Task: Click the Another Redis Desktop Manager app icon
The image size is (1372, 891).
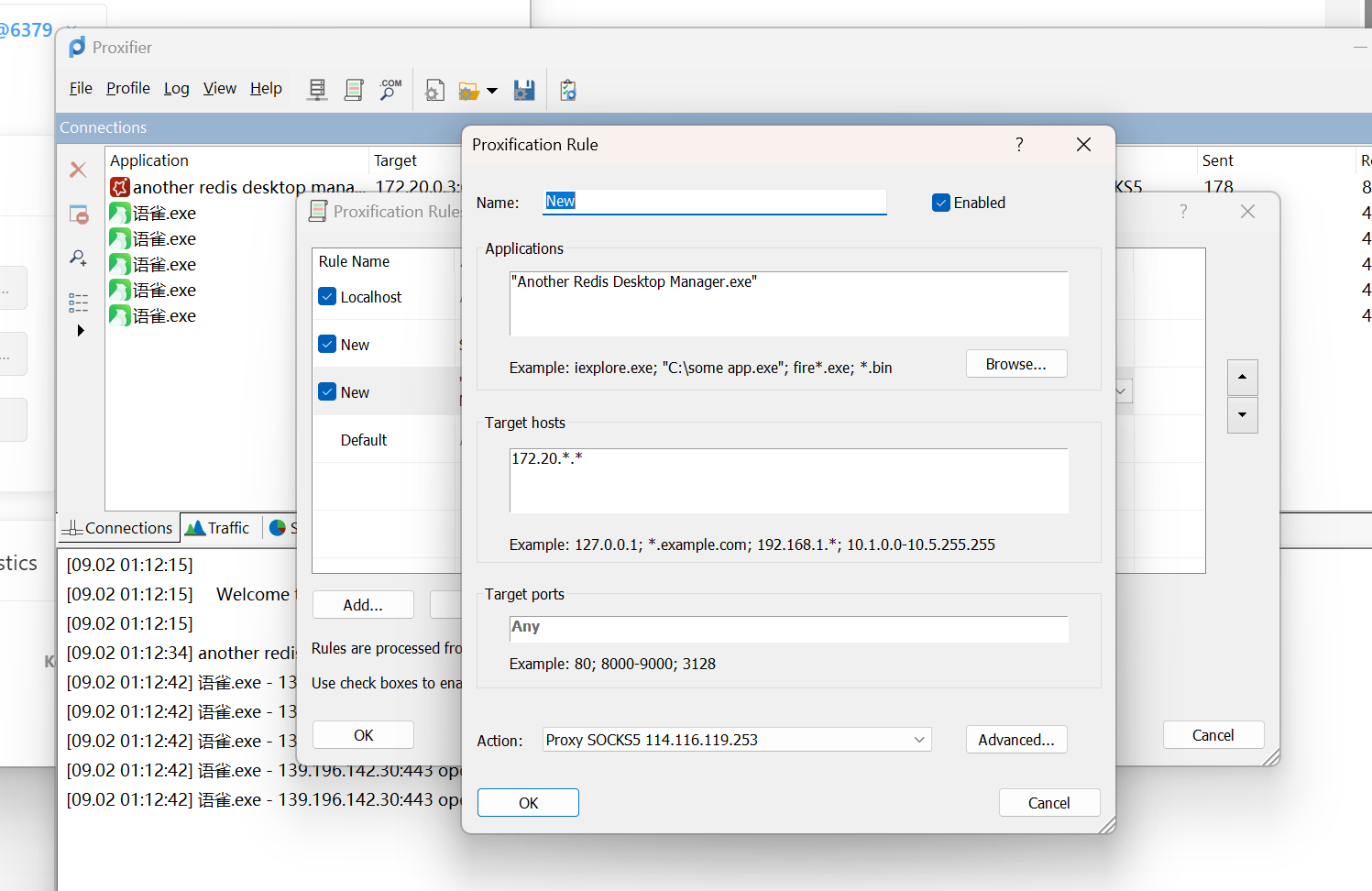Action: click(x=120, y=187)
